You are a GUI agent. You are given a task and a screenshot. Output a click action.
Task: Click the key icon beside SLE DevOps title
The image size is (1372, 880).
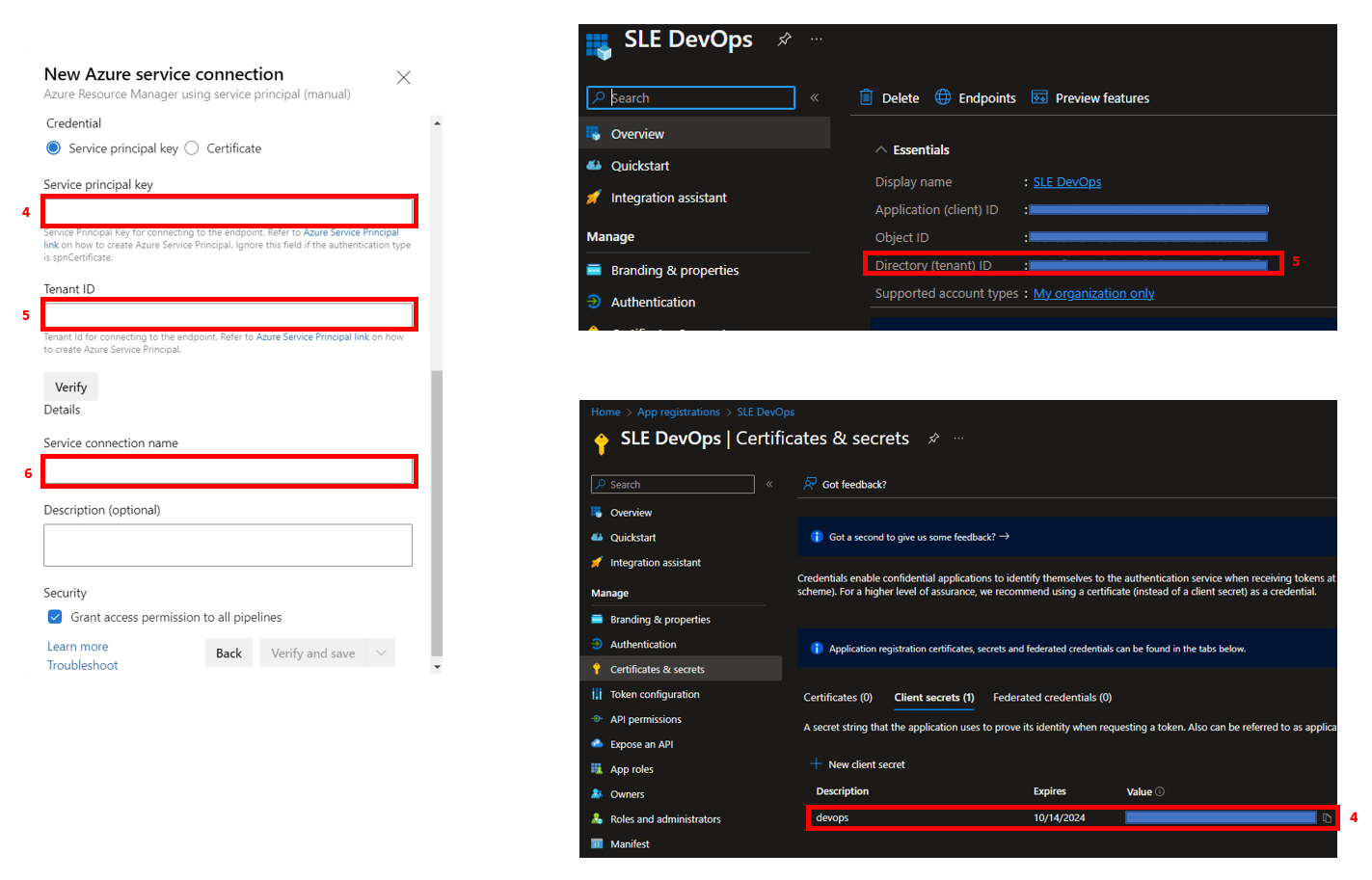pyautogui.click(x=602, y=443)
